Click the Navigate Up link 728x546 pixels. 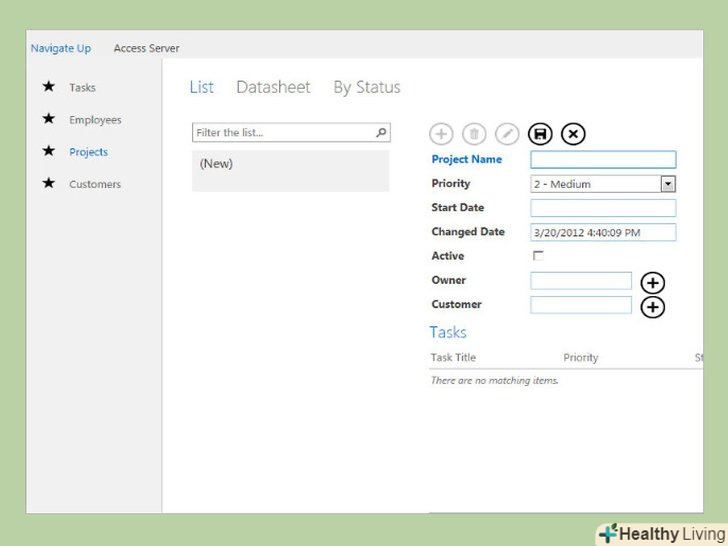point(61,48)
